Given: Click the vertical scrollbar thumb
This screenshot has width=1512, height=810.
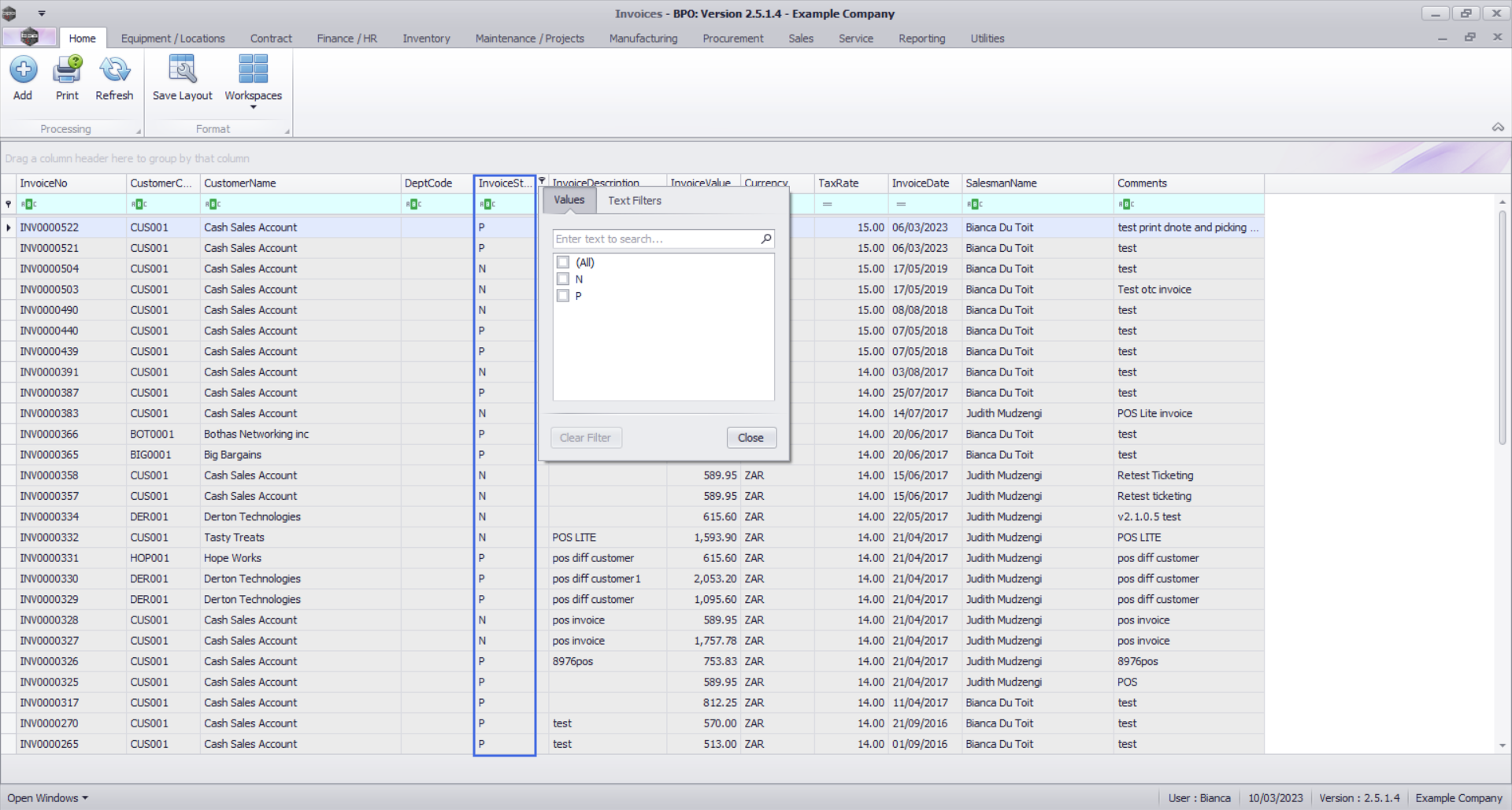Looking at the screenshot, I should (1502, 327).
